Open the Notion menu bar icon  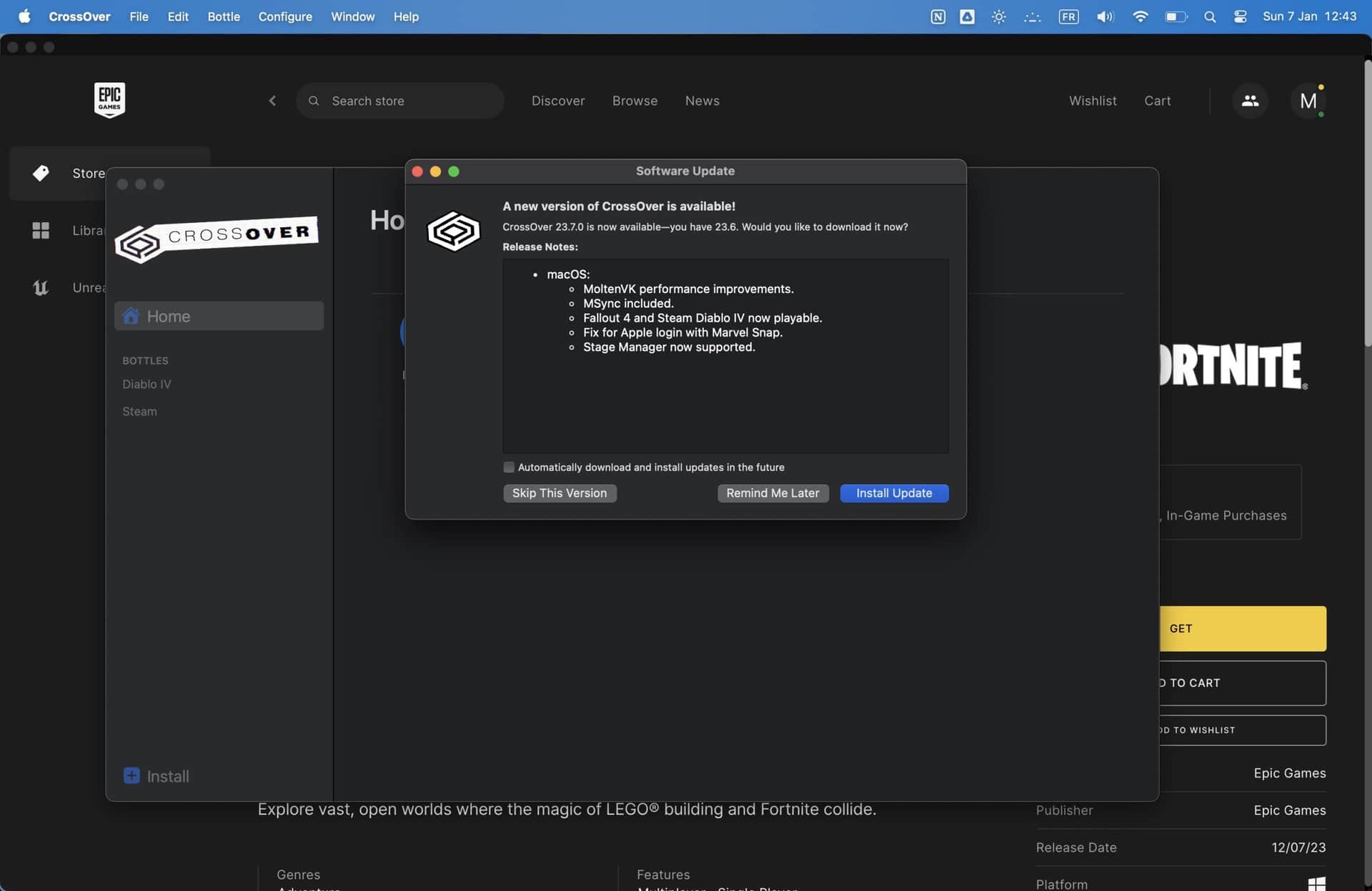coord(938,16)
